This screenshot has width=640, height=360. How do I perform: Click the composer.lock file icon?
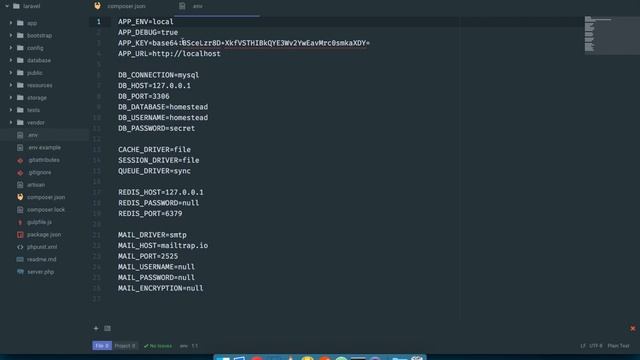(20, 210)
